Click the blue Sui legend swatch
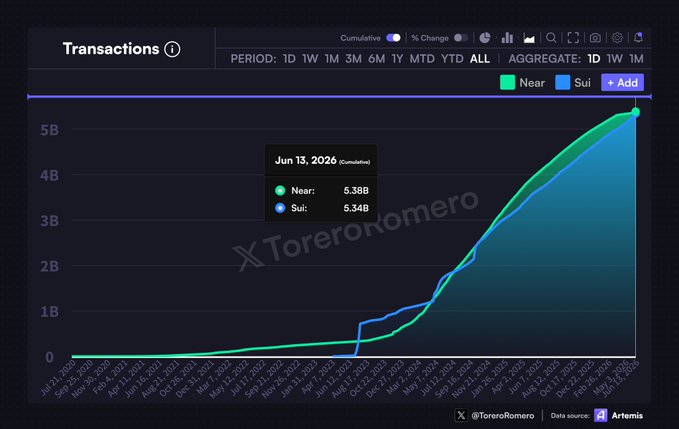Screen dimensions: 679x429 (x=563, y=82)
